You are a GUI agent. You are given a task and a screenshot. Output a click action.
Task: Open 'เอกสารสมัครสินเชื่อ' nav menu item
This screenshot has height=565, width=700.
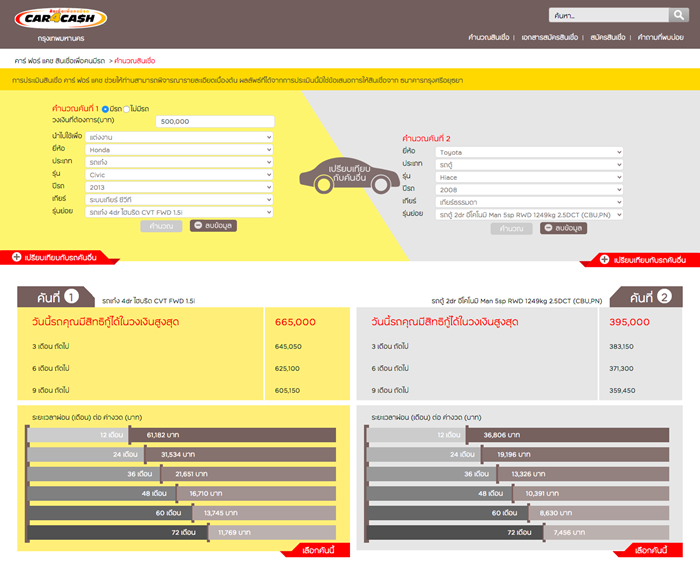[x=550, y=37]
